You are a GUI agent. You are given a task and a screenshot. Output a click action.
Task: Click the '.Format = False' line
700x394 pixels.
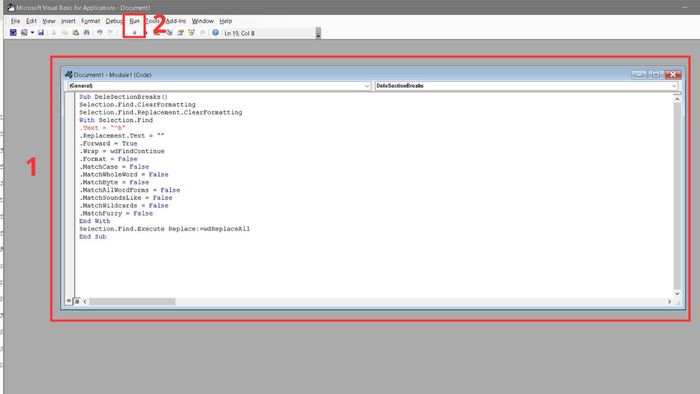(x=108, y=159)
